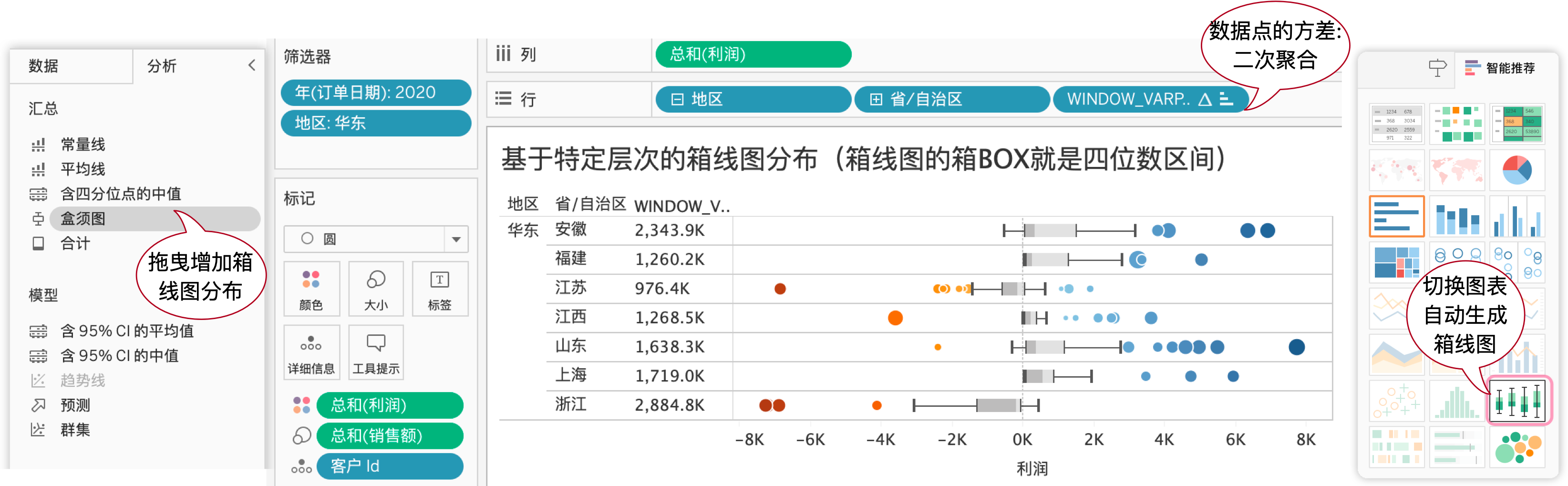Expand the 省/自治区 pill hierarchy
Screen dimensions: 1568x486
pyautogui.click(x=875, y=99)
